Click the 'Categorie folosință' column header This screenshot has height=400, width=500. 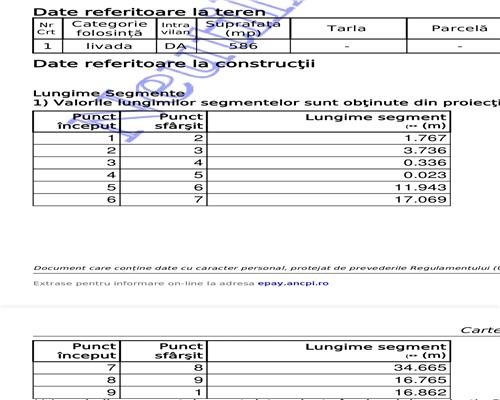click(109, 29)
